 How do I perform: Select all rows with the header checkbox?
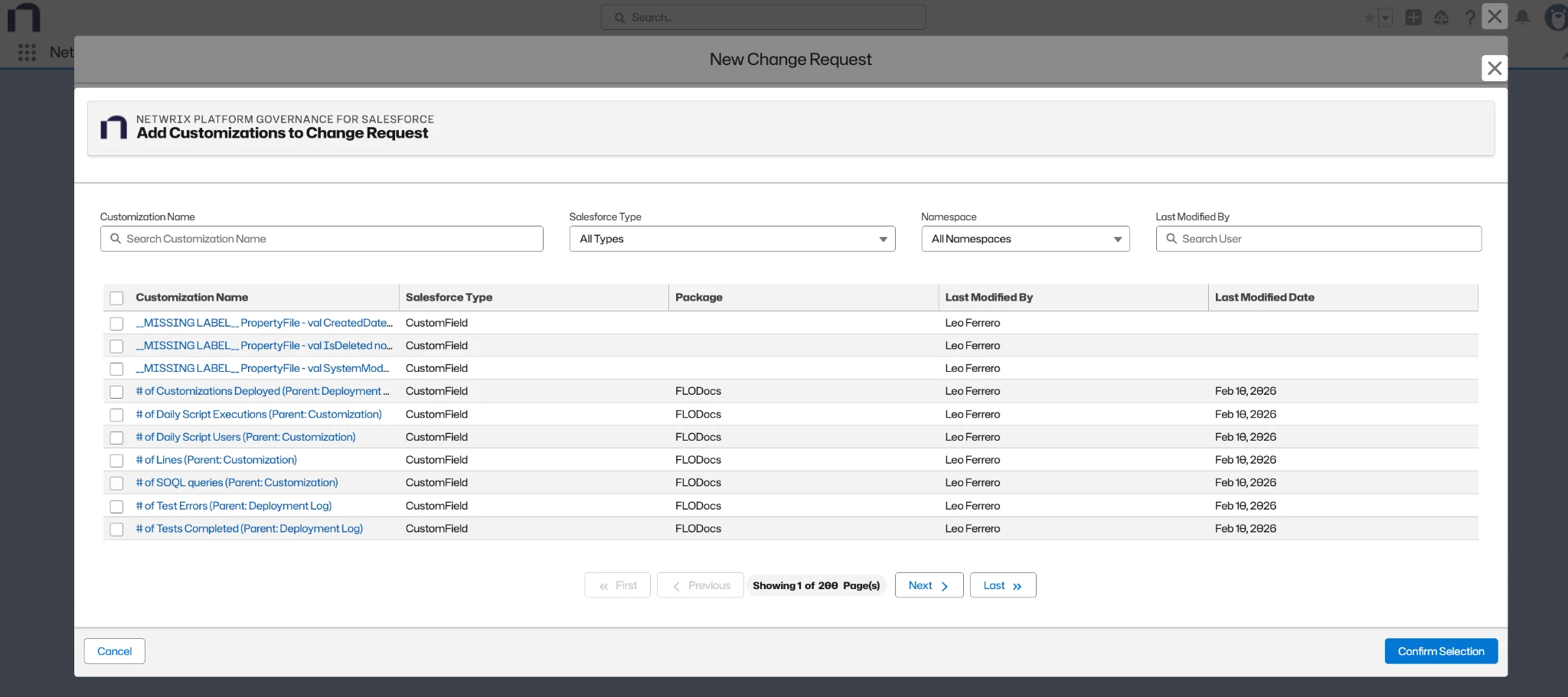click(116, 298)
